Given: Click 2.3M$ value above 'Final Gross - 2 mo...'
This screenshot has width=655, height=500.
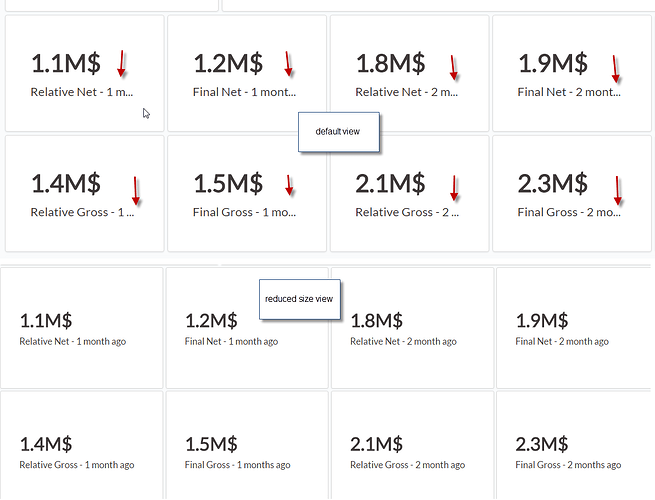Looking at the screenshot, I should coord(553,184).
